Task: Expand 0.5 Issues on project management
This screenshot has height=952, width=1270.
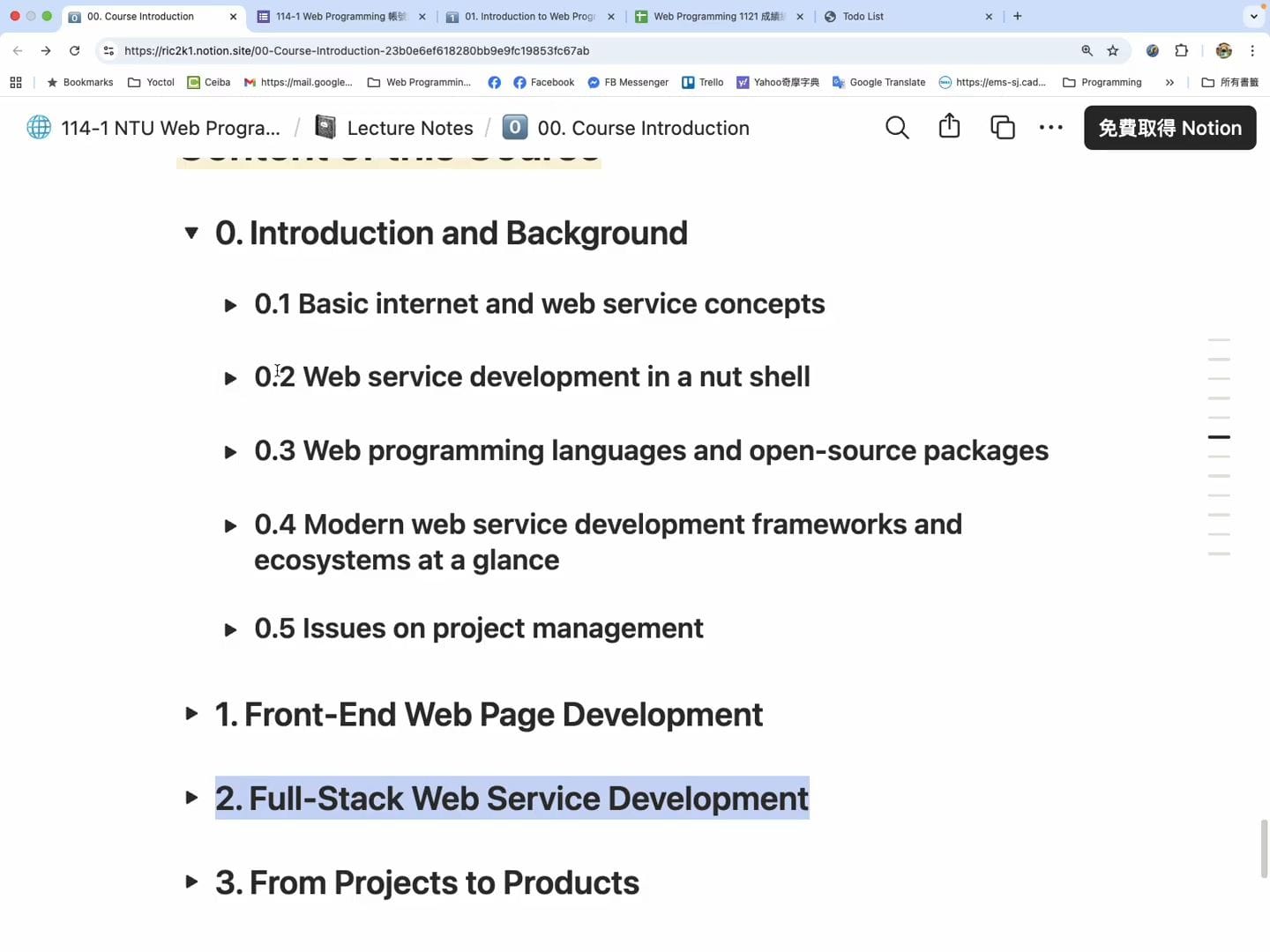Action: tap(230, 630)
